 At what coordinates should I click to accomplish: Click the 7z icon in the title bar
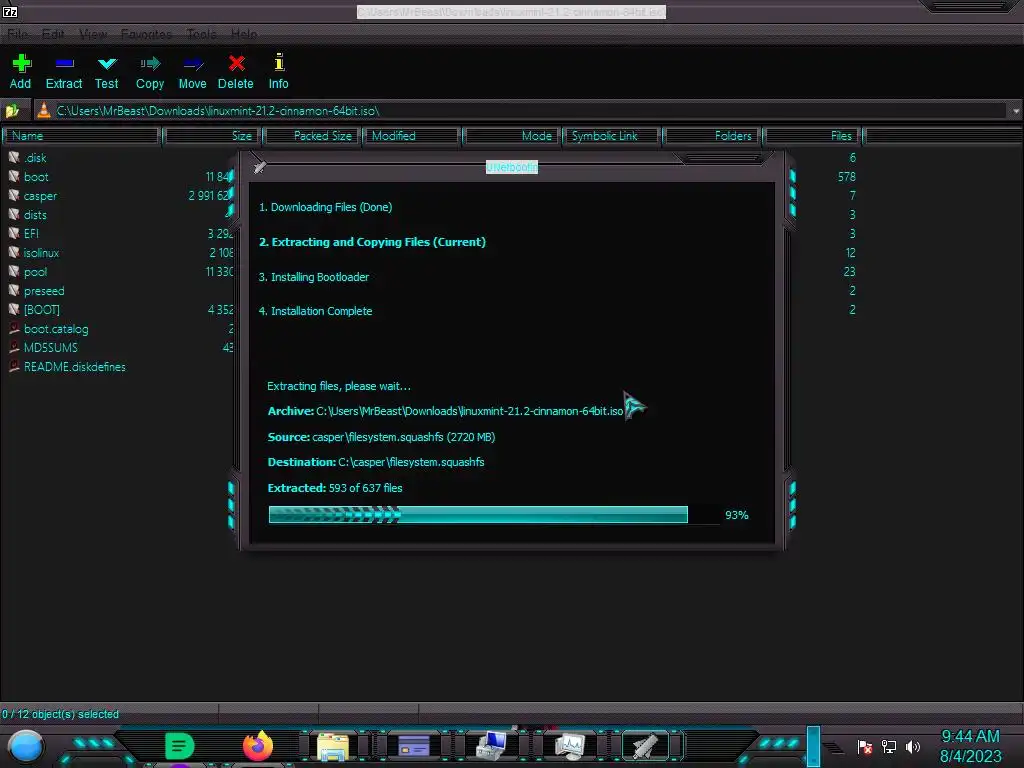tap(10, 11)
